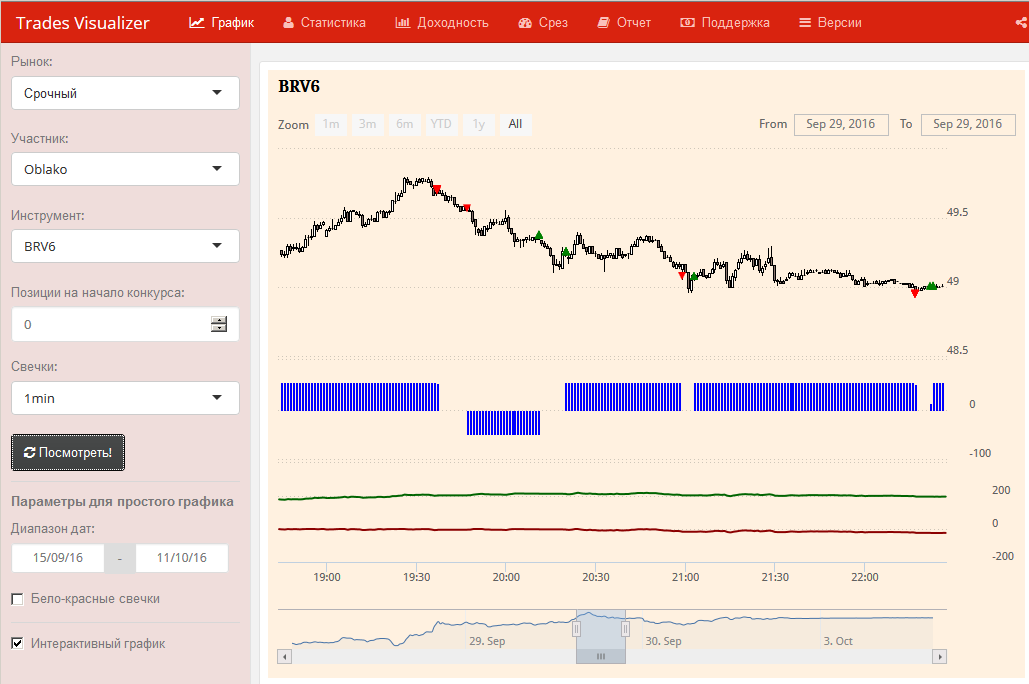Select candle interval from the 1min dropdown
Image resolution: width=1029 pixels, height=684 pixels.
pos(125,398)
